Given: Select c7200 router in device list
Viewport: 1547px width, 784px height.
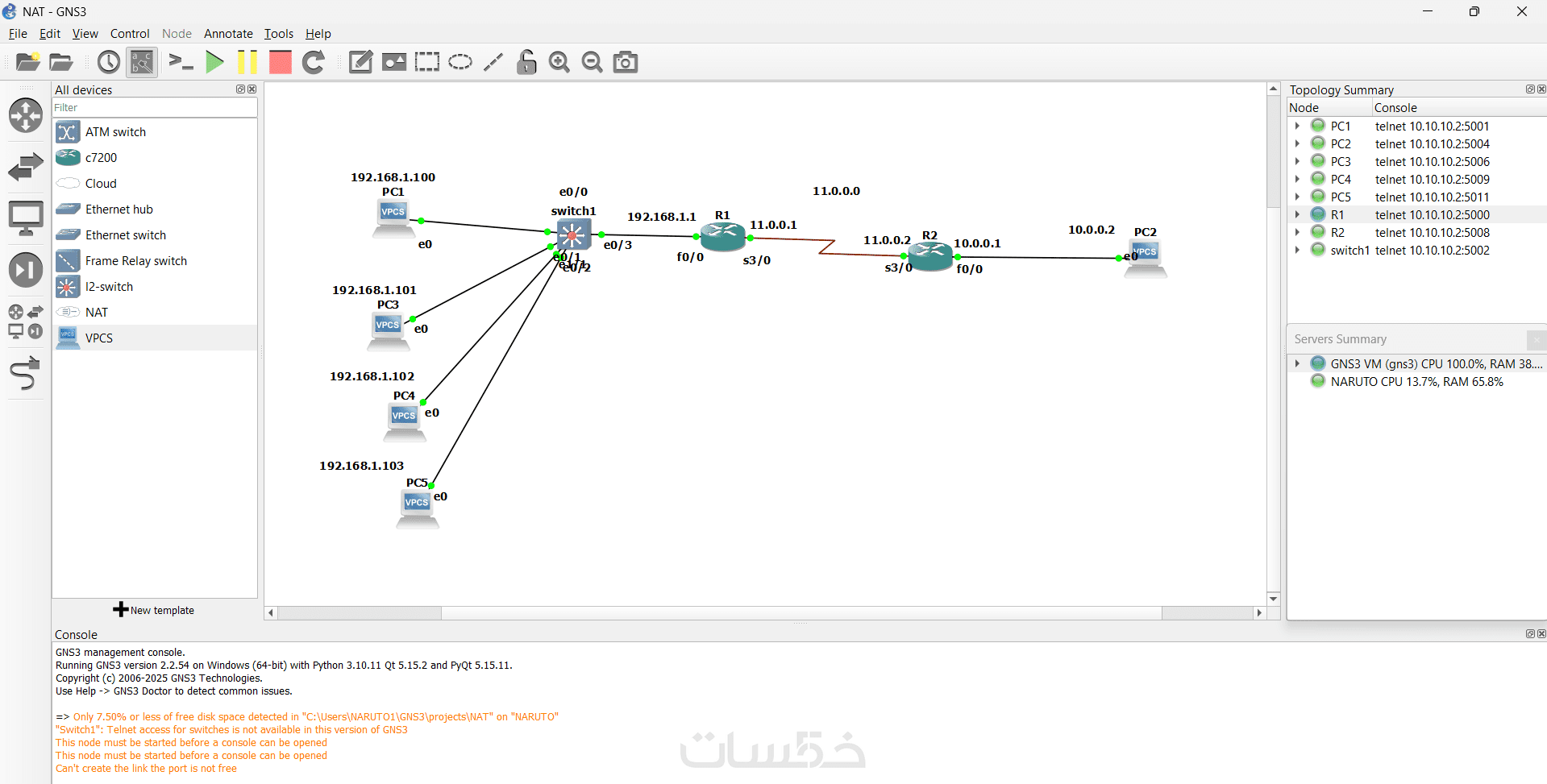Looking at the screenshot, I should [155, 158].
